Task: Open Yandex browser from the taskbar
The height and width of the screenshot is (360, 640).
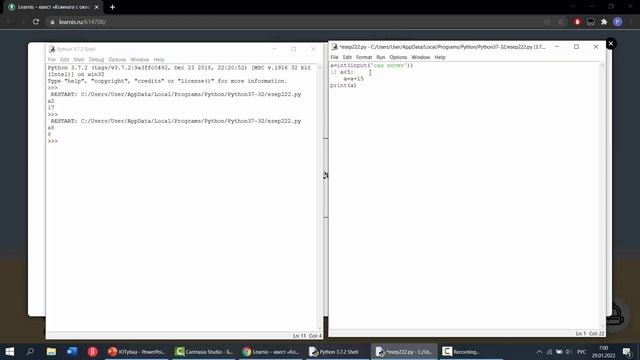Action: pyautogui.click(x=93, y=351)
